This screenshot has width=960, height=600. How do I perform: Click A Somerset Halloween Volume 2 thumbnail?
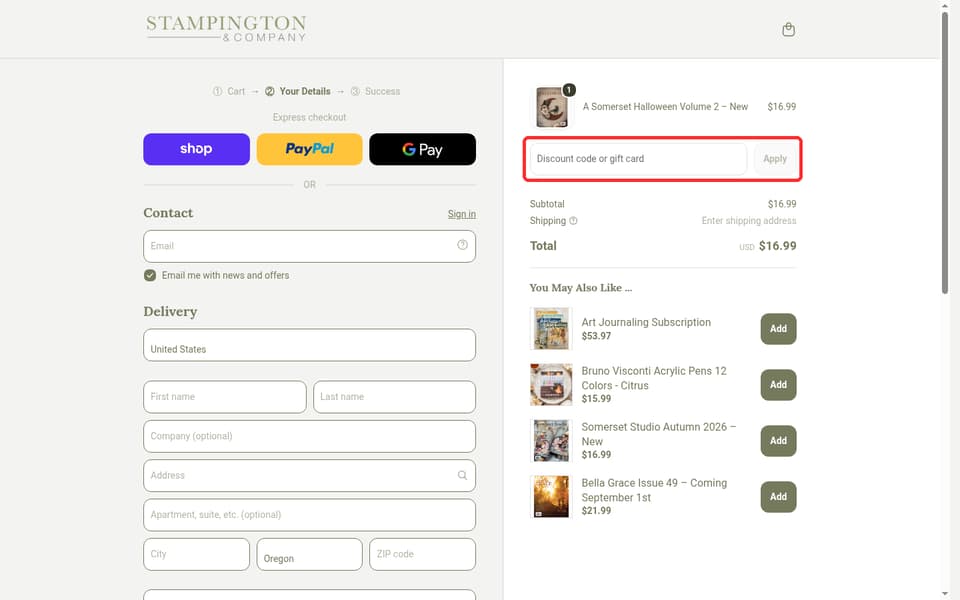tap(552, 107)
